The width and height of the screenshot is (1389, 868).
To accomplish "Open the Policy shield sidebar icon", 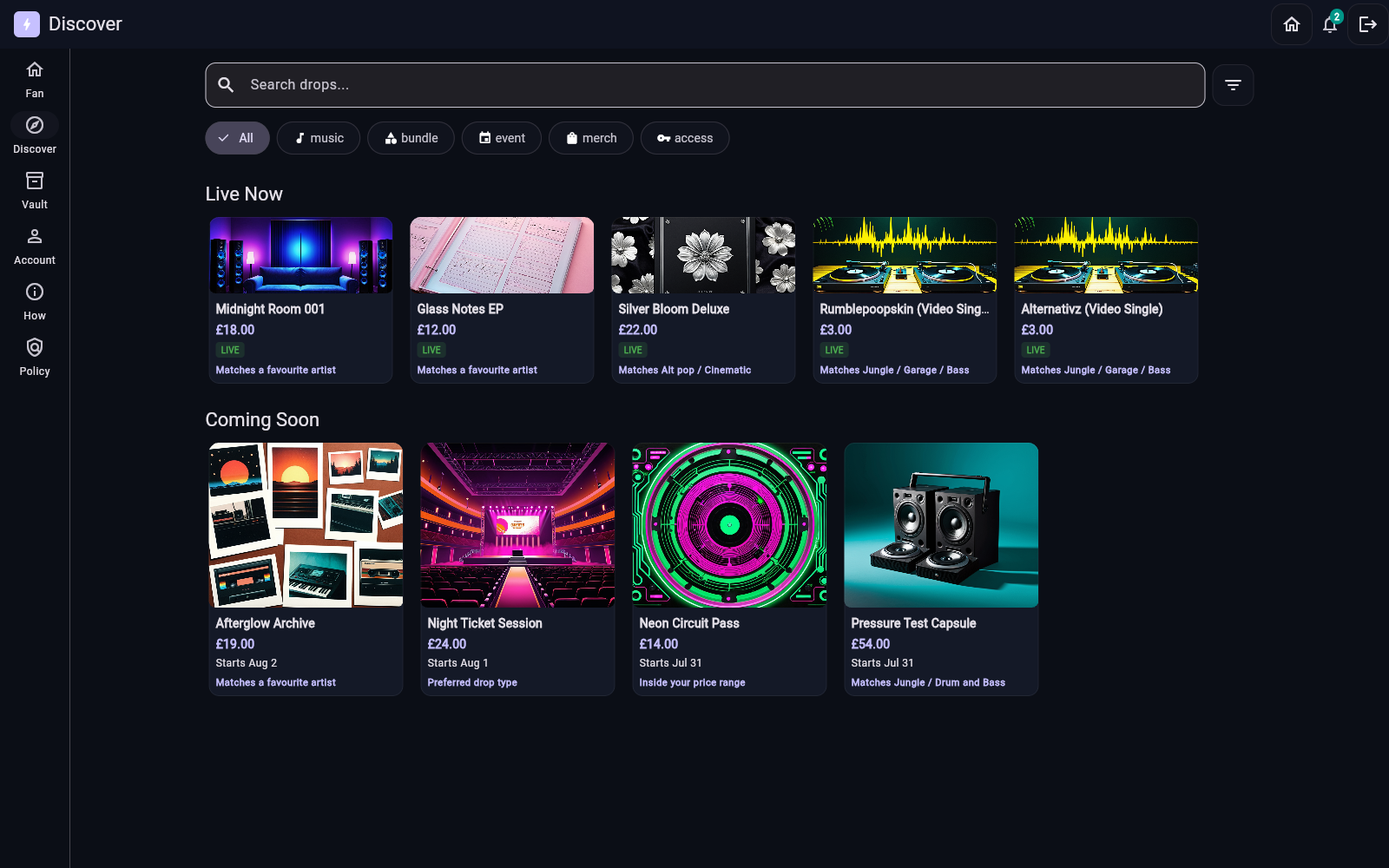I will [x=35, y=347].
